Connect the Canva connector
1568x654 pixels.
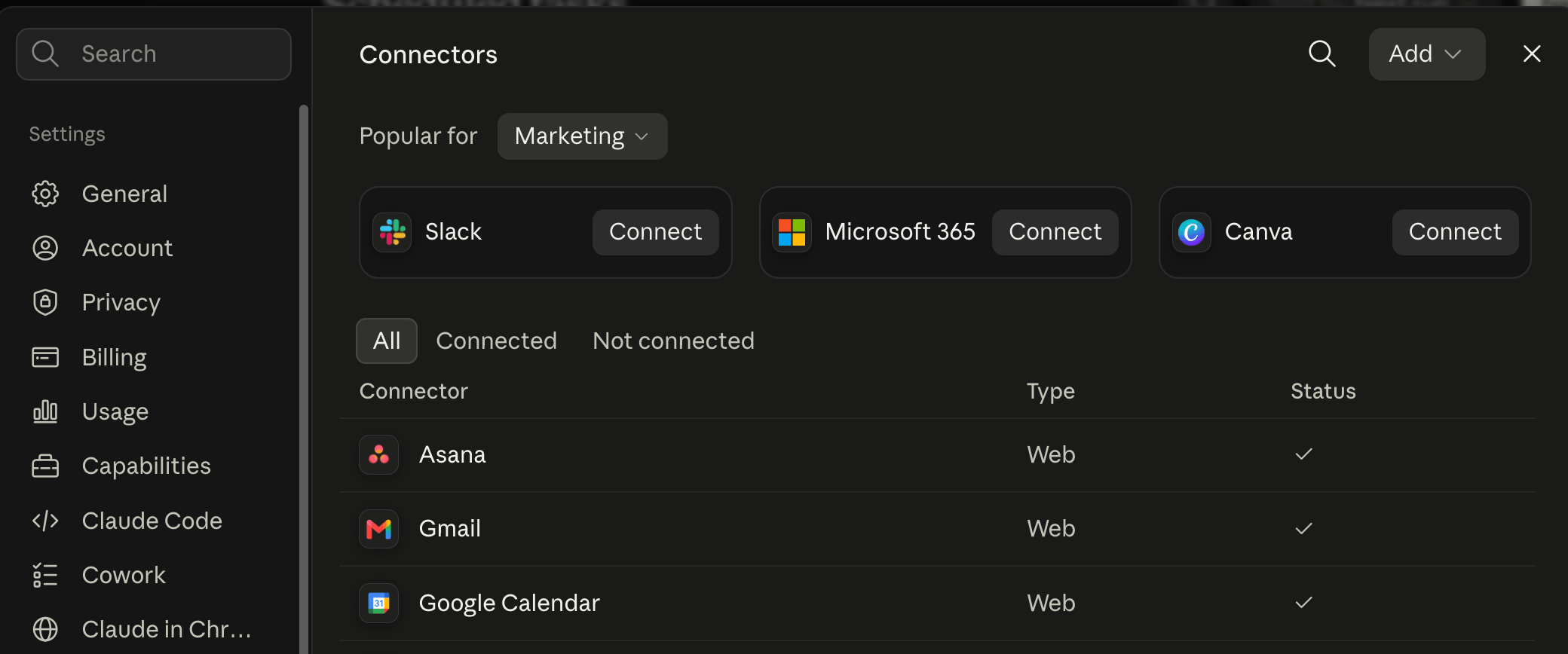tap(1455, 232)
